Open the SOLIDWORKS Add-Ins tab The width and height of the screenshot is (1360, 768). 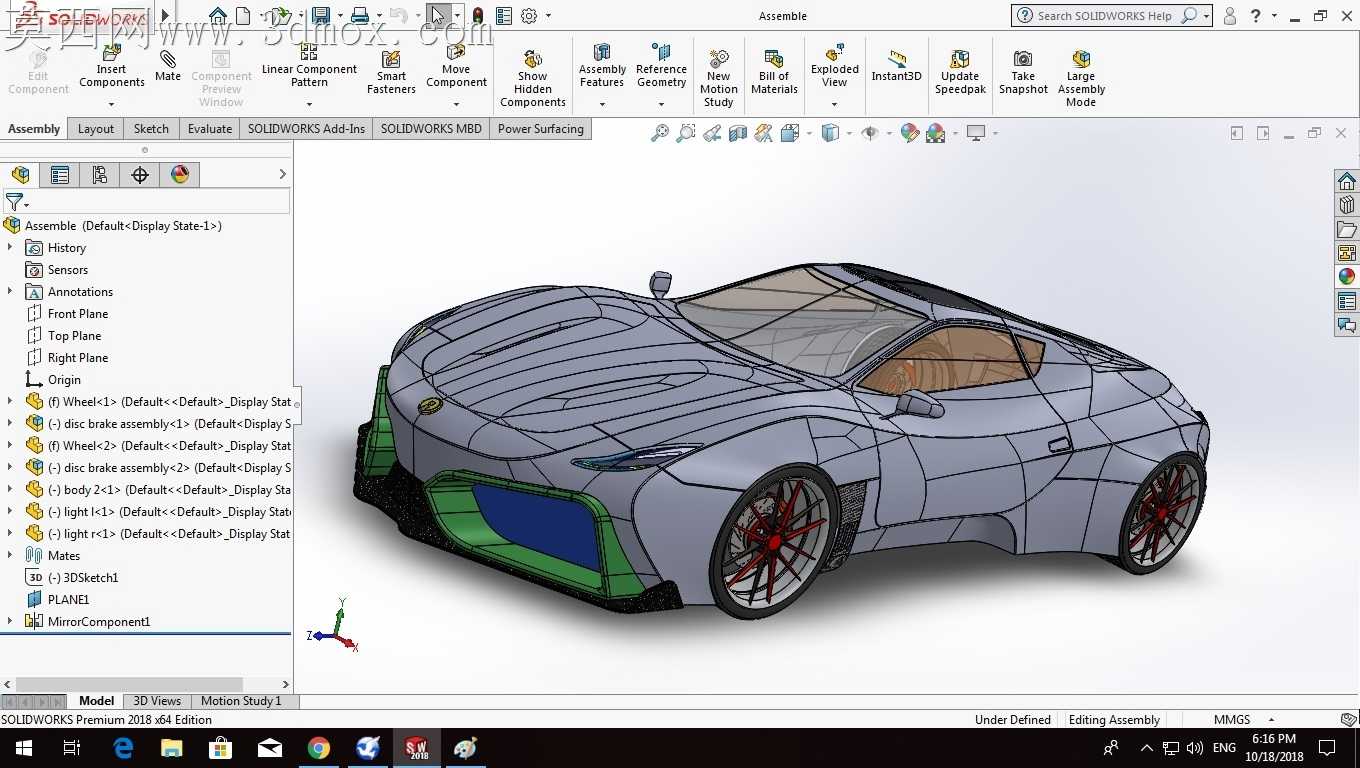click(306, 129)
